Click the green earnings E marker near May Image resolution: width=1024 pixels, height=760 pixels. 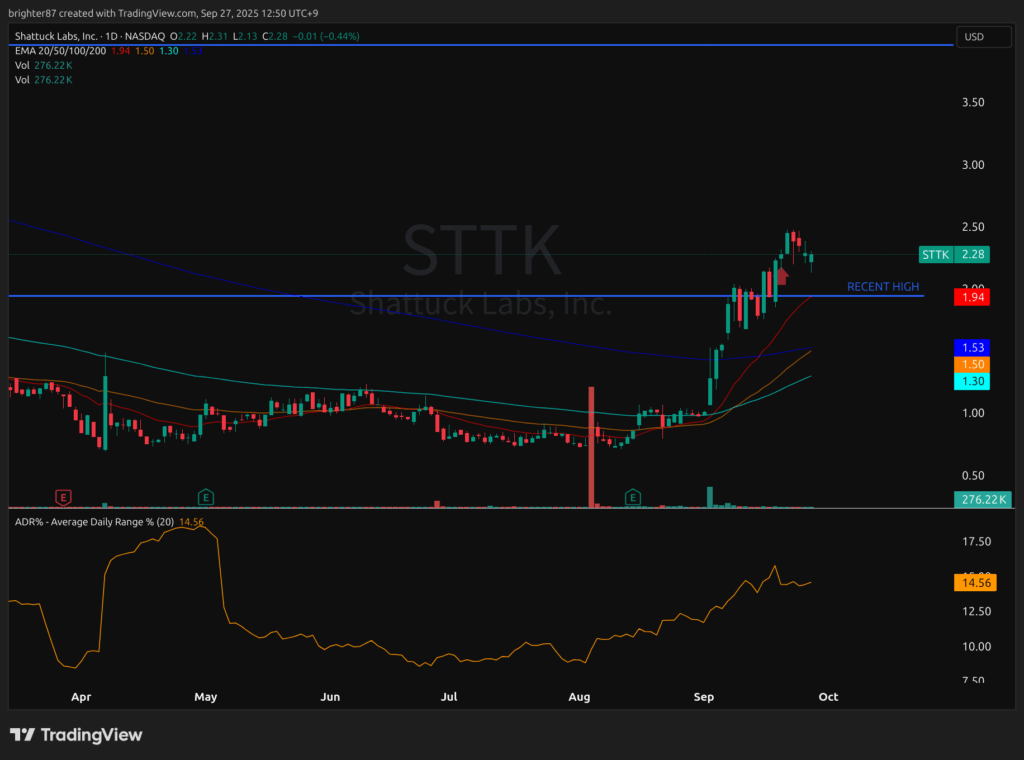coord(206,498)
